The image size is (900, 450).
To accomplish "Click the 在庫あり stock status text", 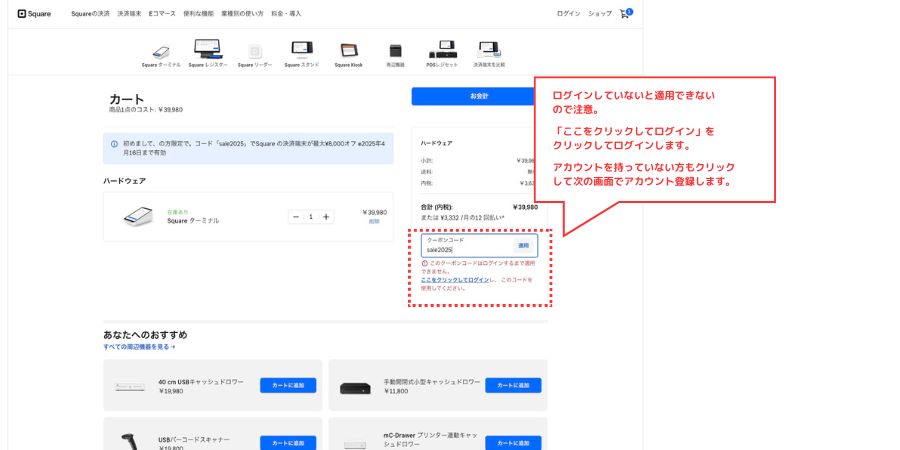I will pos(177,212).
